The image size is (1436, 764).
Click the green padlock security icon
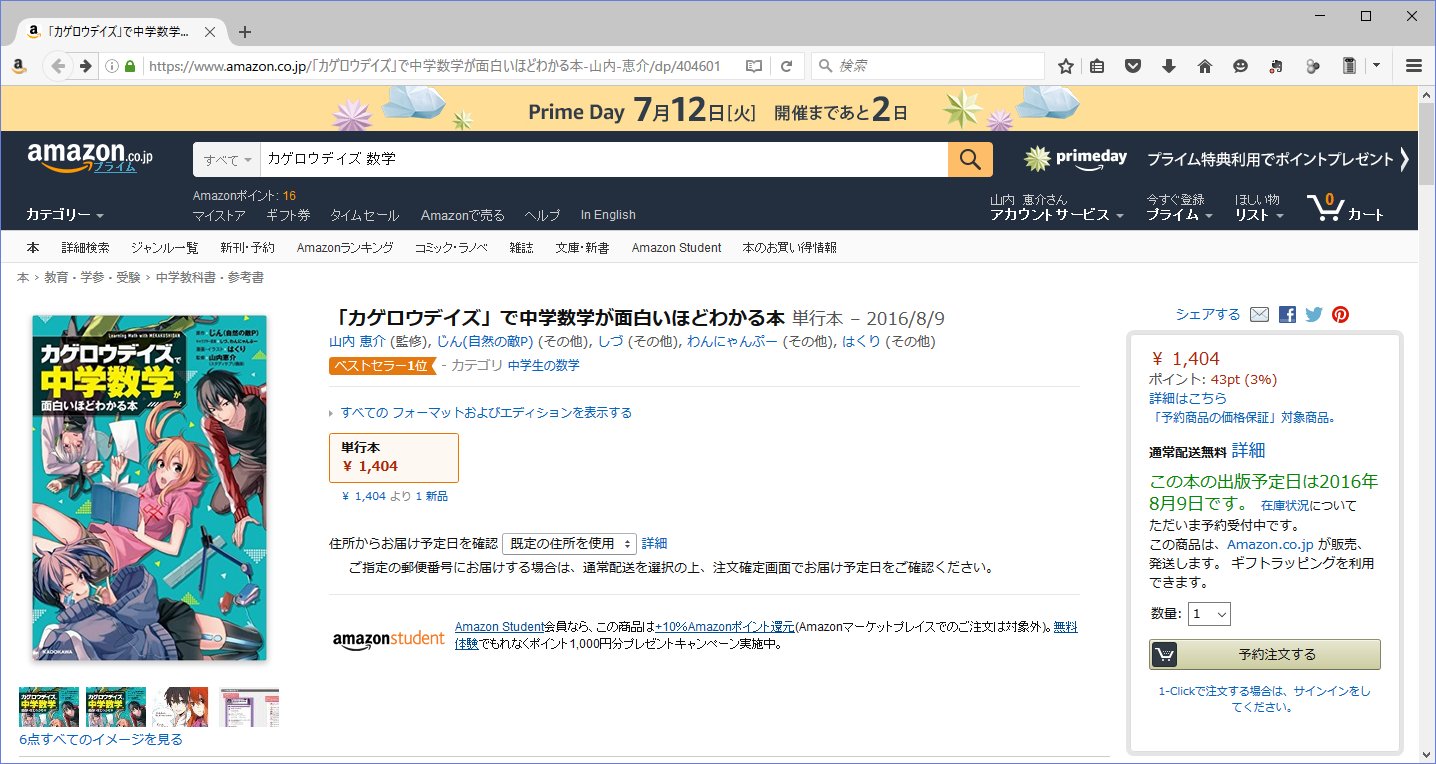click(x=130, y=66)
